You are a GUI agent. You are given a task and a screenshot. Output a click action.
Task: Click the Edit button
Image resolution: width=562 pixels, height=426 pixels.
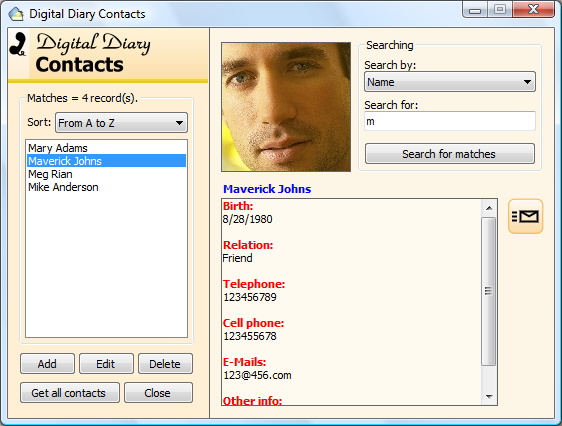106,364
